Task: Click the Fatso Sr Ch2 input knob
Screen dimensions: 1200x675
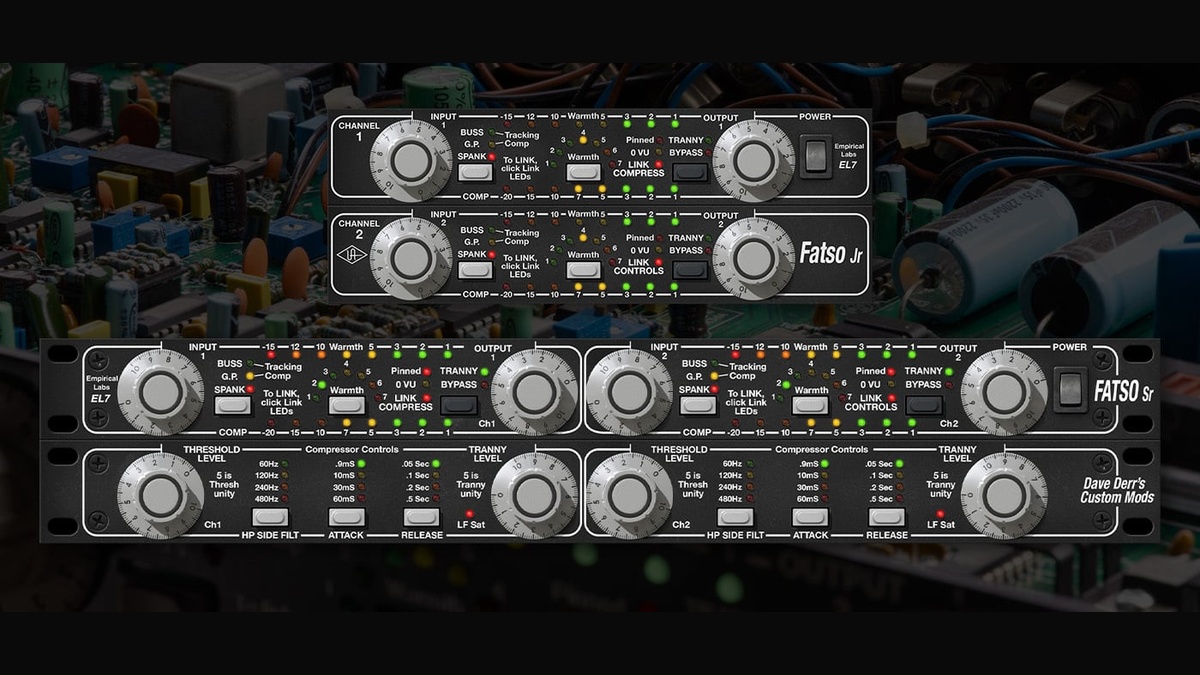Action: tap(628, 392)
